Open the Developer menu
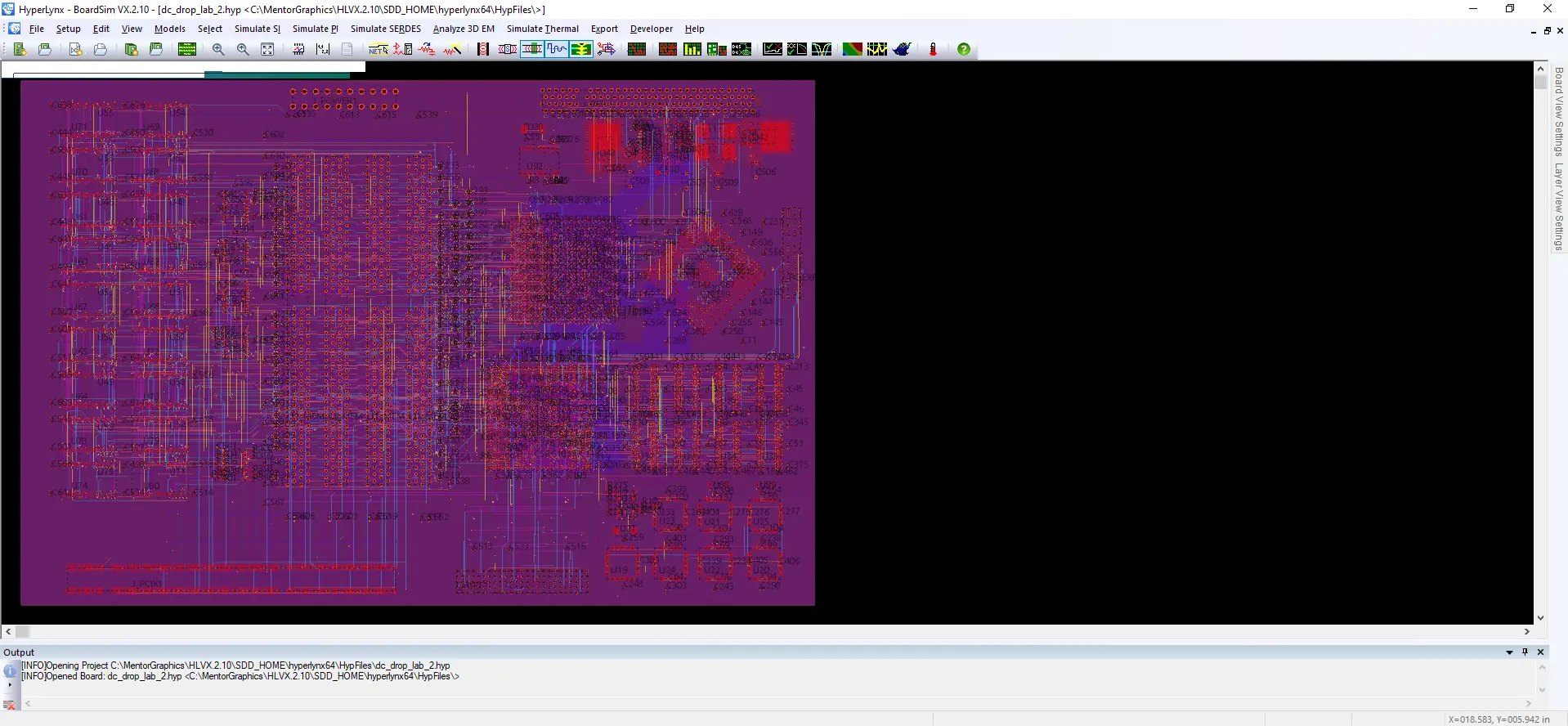 point(652,29)
